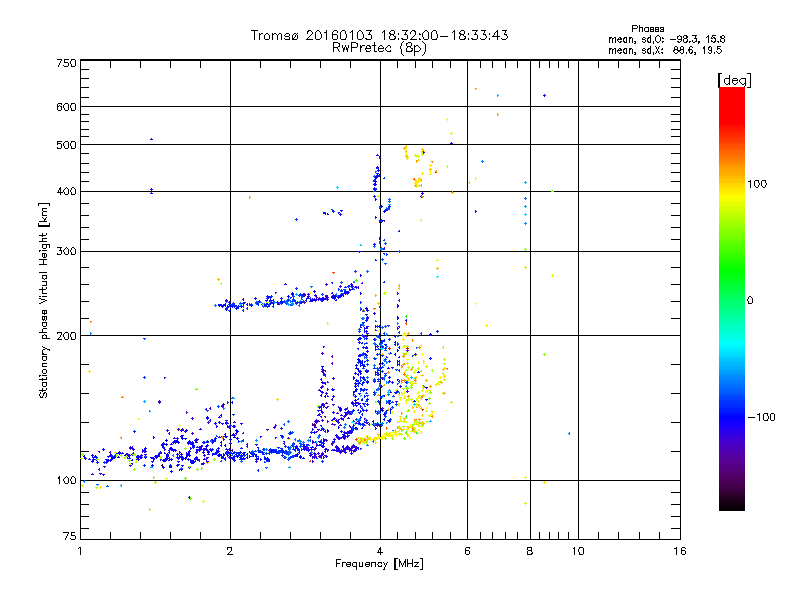This screenshot has width=800, height=600.
Task: Click the '-100' colorbar tick label
Action: click(x=762, y=417)
